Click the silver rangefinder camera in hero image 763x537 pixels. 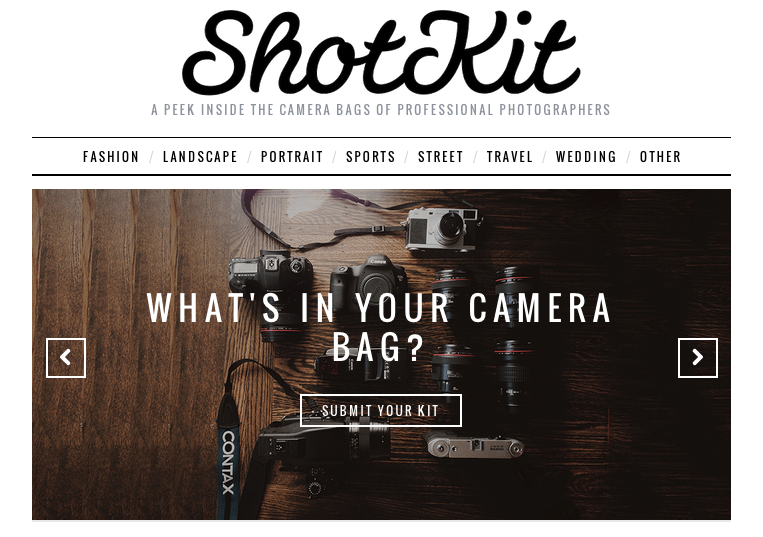pyautogui.click(x=440, y=230)
